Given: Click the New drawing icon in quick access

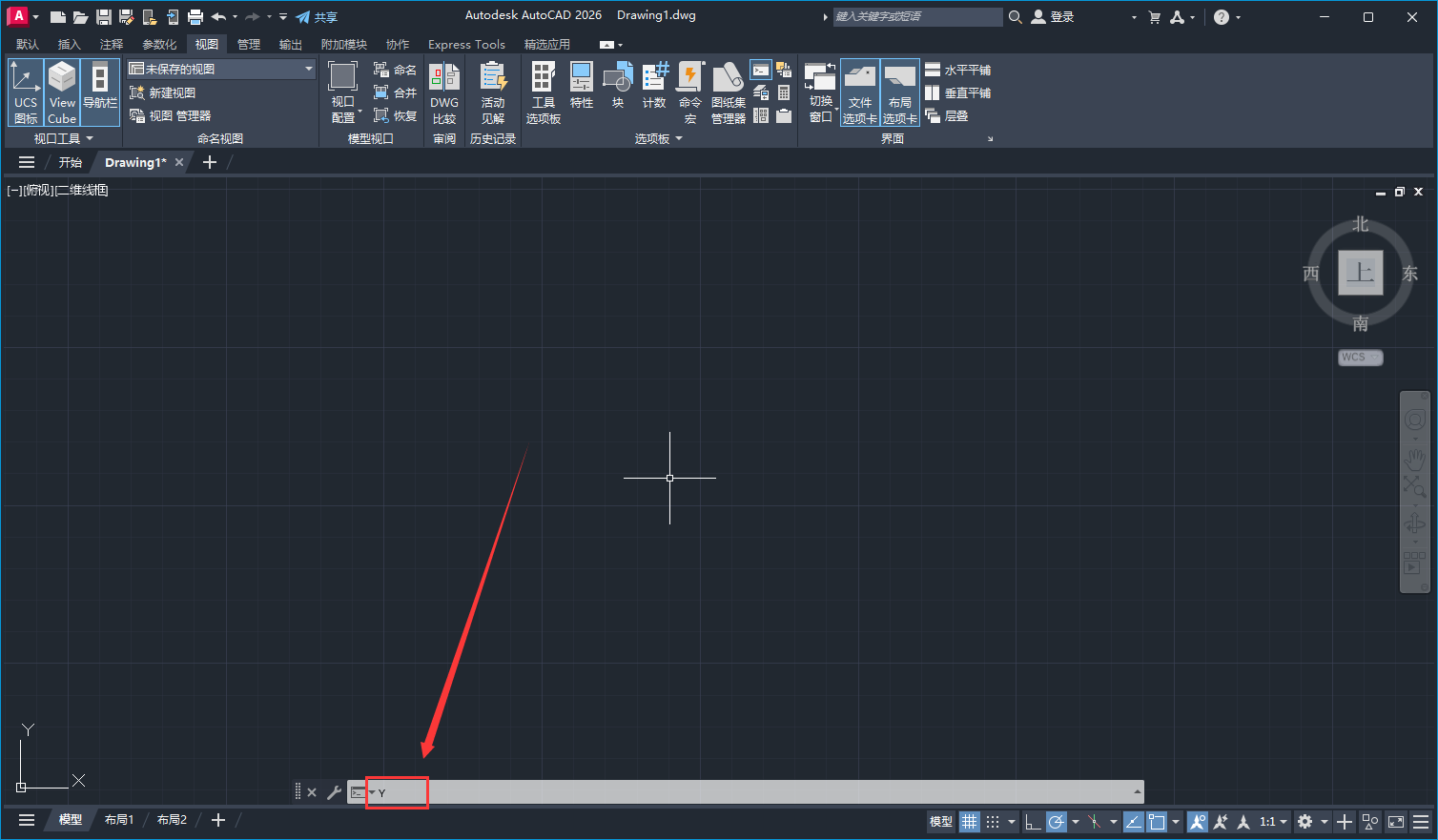Looking at the screenshot, I should (58, 17).
